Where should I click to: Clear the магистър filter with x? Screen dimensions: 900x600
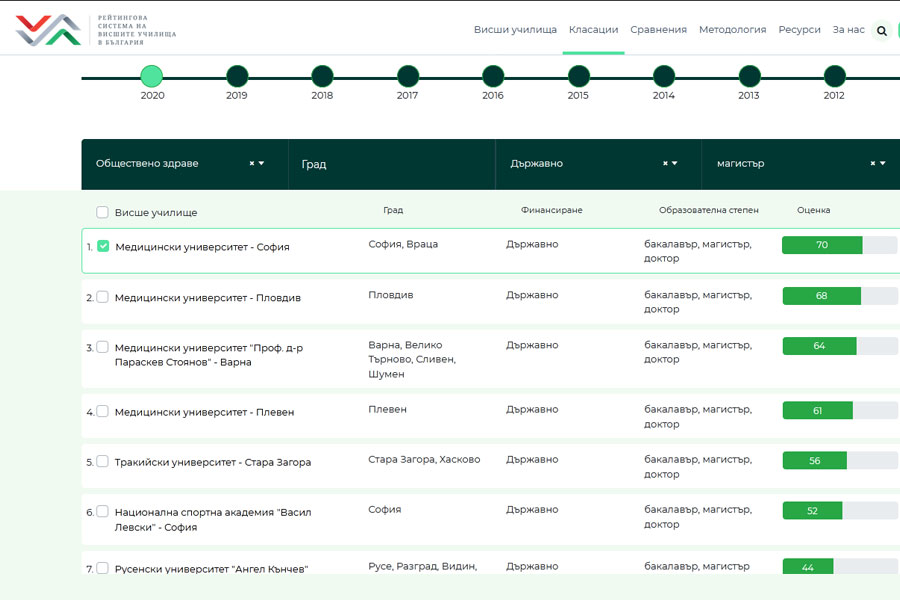tap(872, 164)
